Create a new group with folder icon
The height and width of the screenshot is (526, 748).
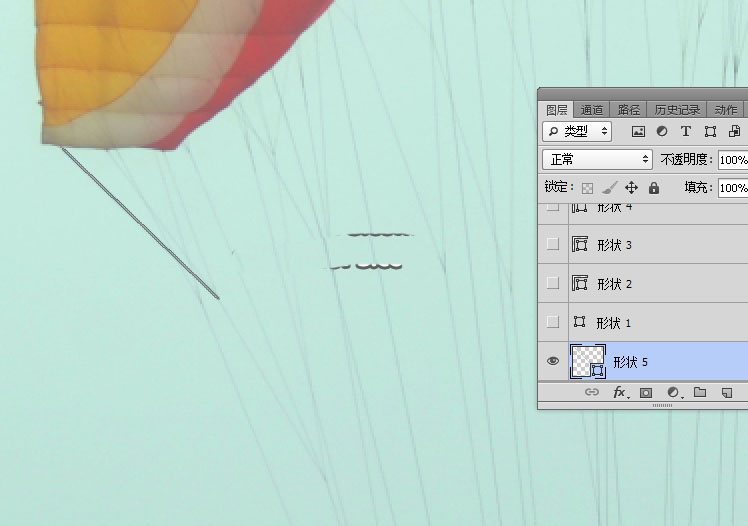(x=700, y=393)
